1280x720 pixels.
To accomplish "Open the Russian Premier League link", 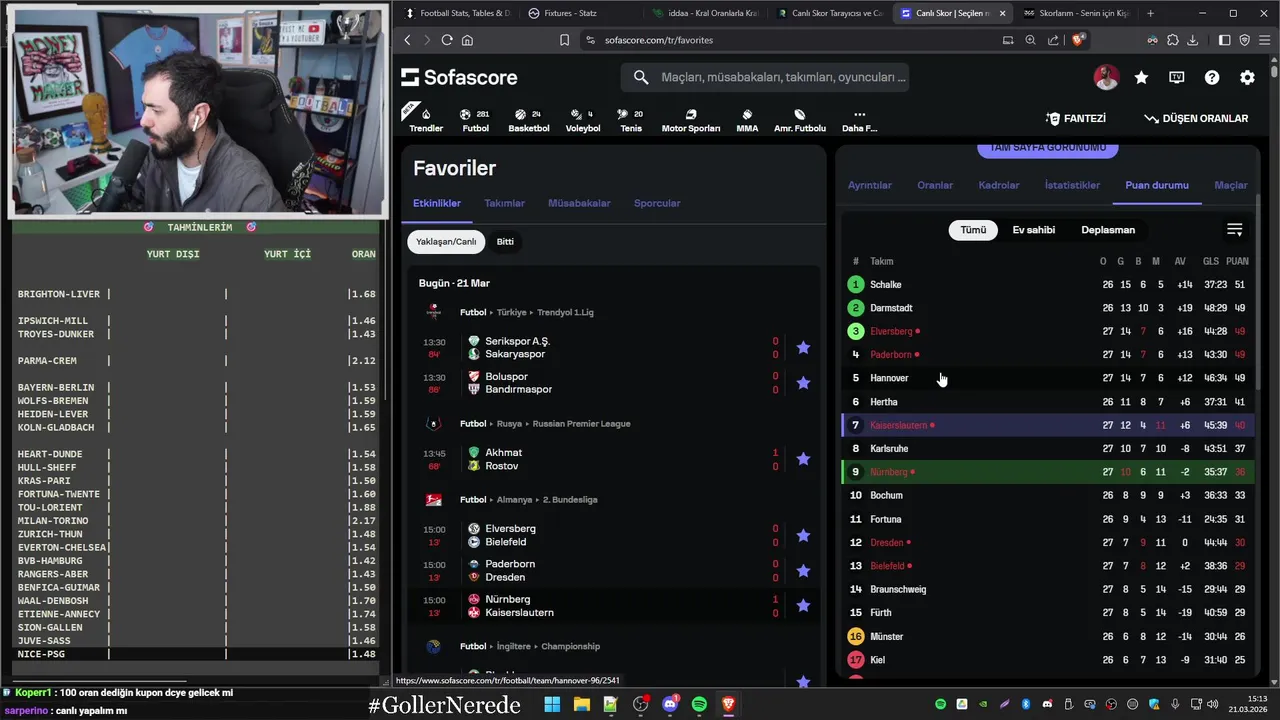I will click(581, 424).
